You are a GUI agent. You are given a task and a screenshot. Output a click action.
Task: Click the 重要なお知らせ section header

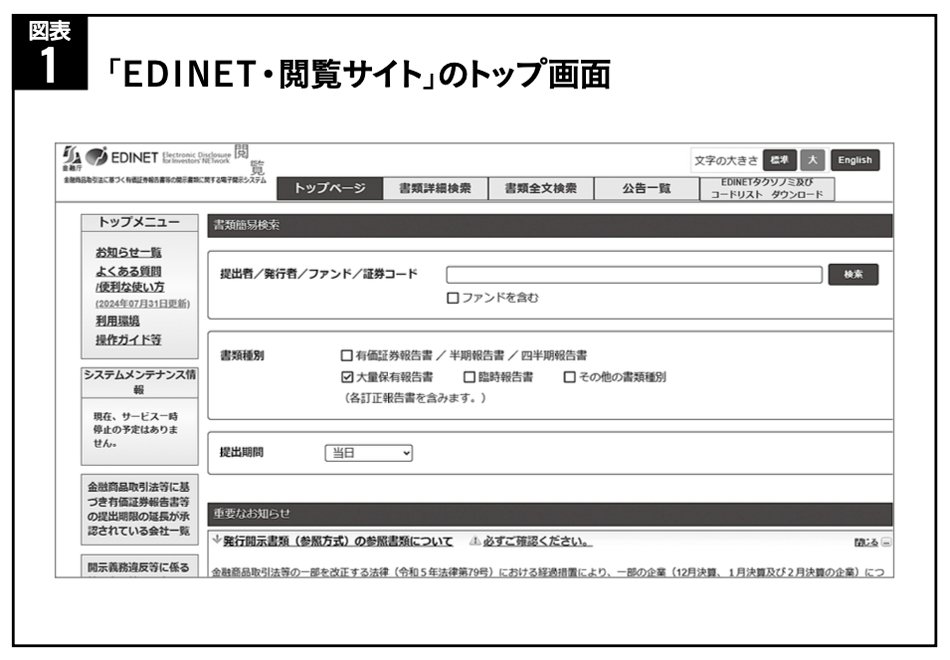[550, 514]
